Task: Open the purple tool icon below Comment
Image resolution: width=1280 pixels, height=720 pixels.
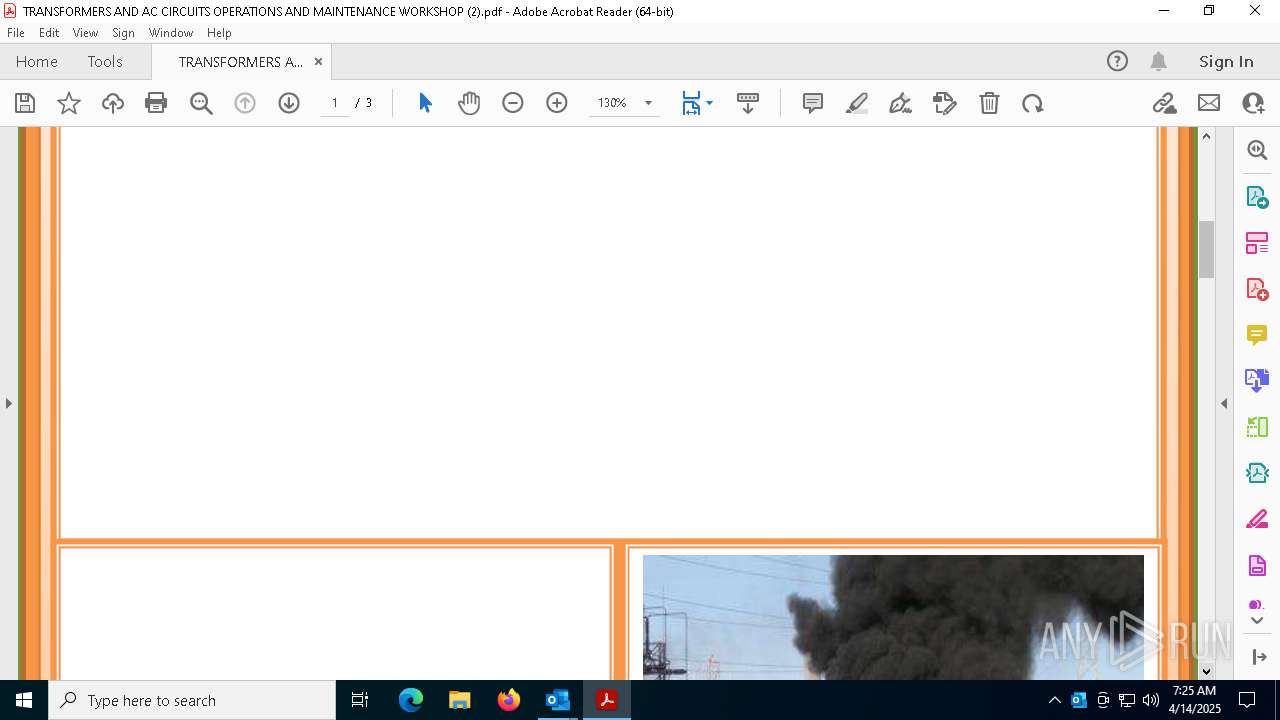Action: click(x=1257, y=381)
